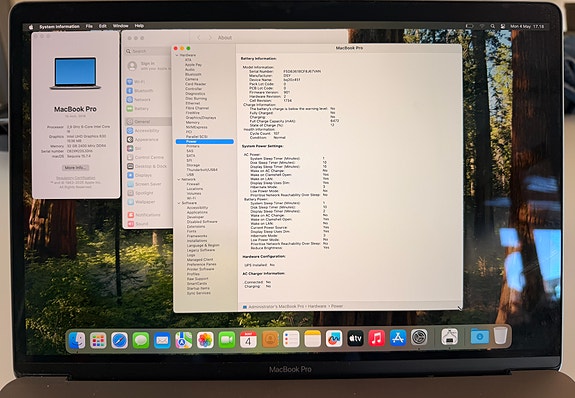The width and height of the screenshot is (575, 398).
Task: Select Firewall under Network tree
Action: pos(193,184)
